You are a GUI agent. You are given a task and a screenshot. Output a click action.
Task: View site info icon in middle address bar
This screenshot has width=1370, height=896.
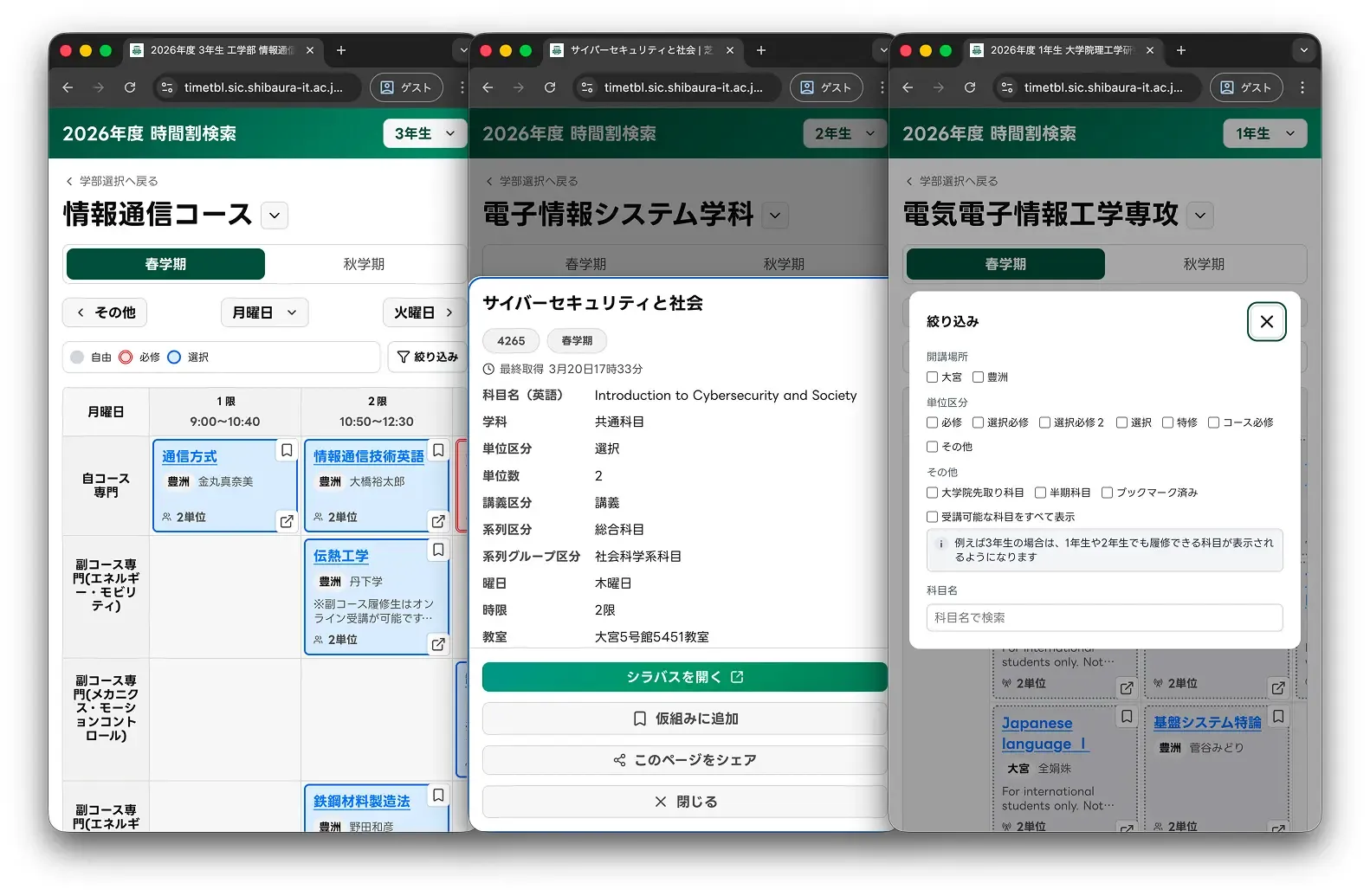tap(587, 87)
